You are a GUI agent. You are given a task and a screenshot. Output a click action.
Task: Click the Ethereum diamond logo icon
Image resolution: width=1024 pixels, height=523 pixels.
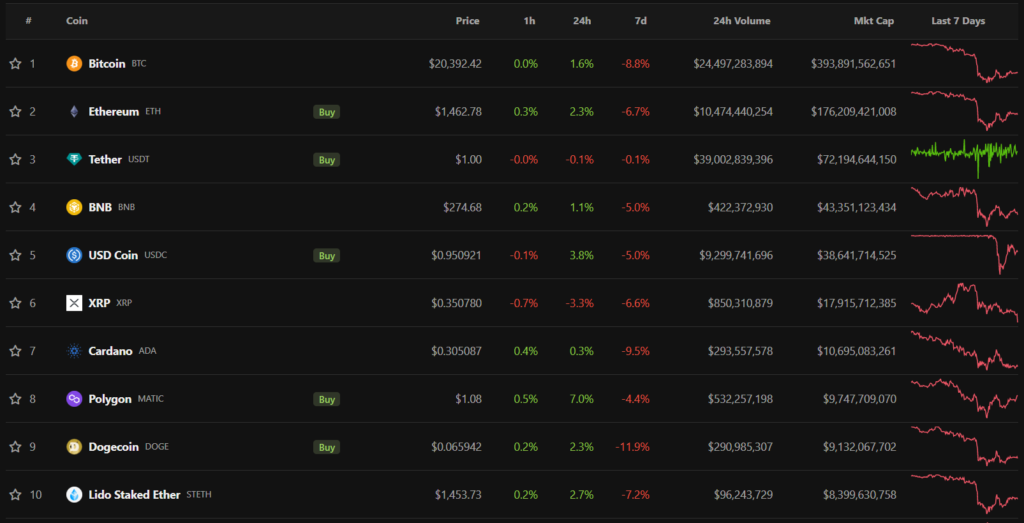74,112
